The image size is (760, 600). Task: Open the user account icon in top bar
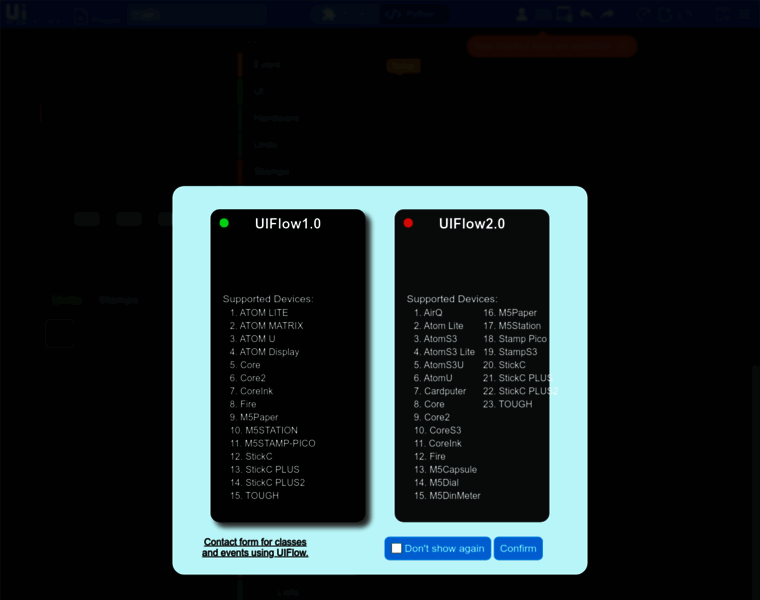[522, 14]
